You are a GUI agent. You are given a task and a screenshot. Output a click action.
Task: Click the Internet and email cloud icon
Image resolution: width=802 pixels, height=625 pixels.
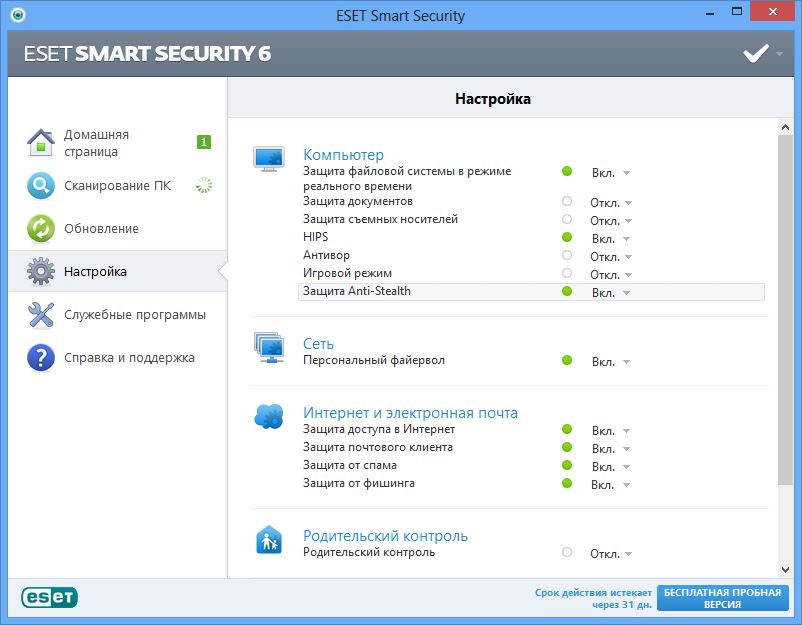pos(269,416)
